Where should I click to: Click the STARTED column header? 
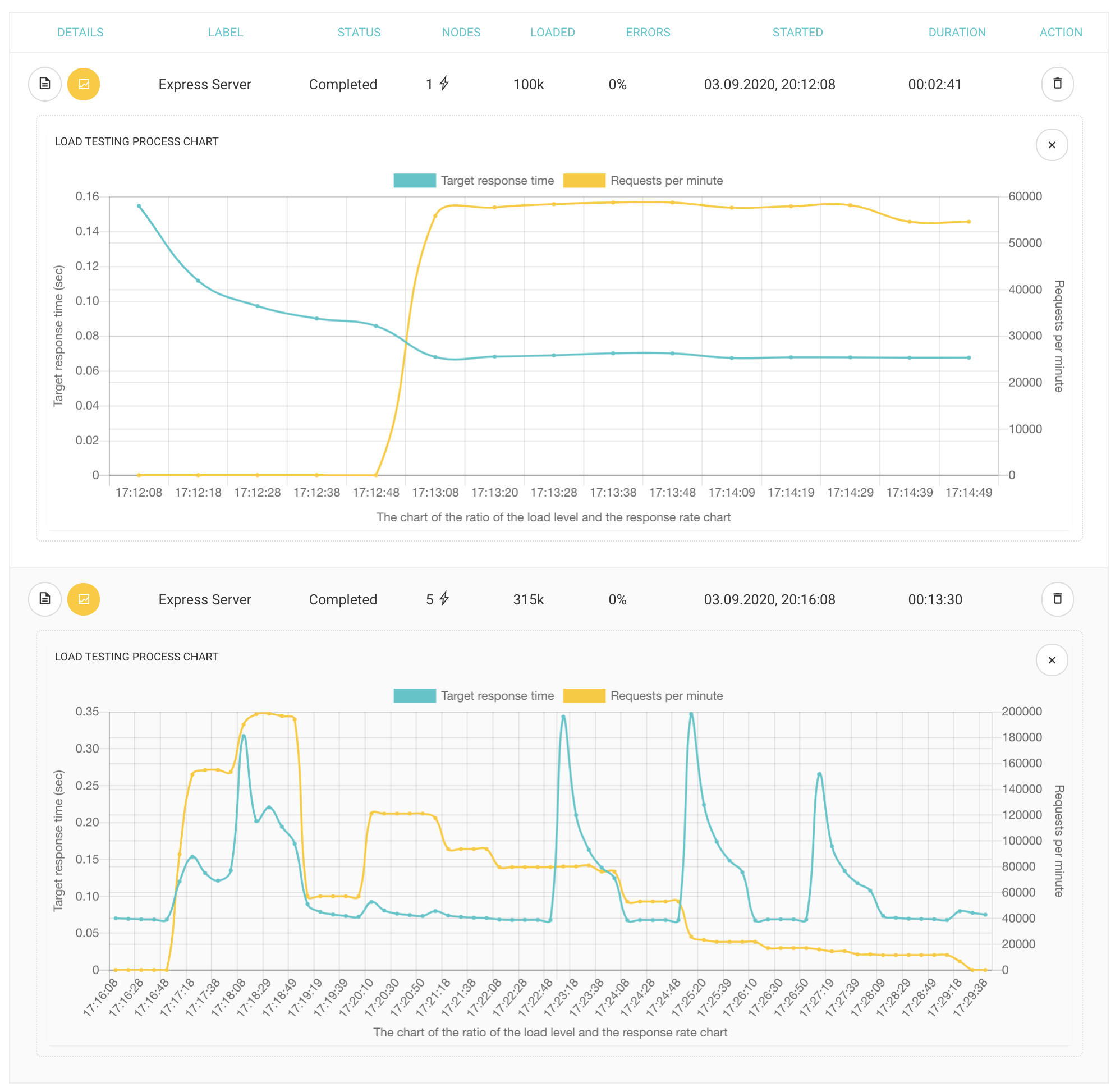(x=798, y=33)
